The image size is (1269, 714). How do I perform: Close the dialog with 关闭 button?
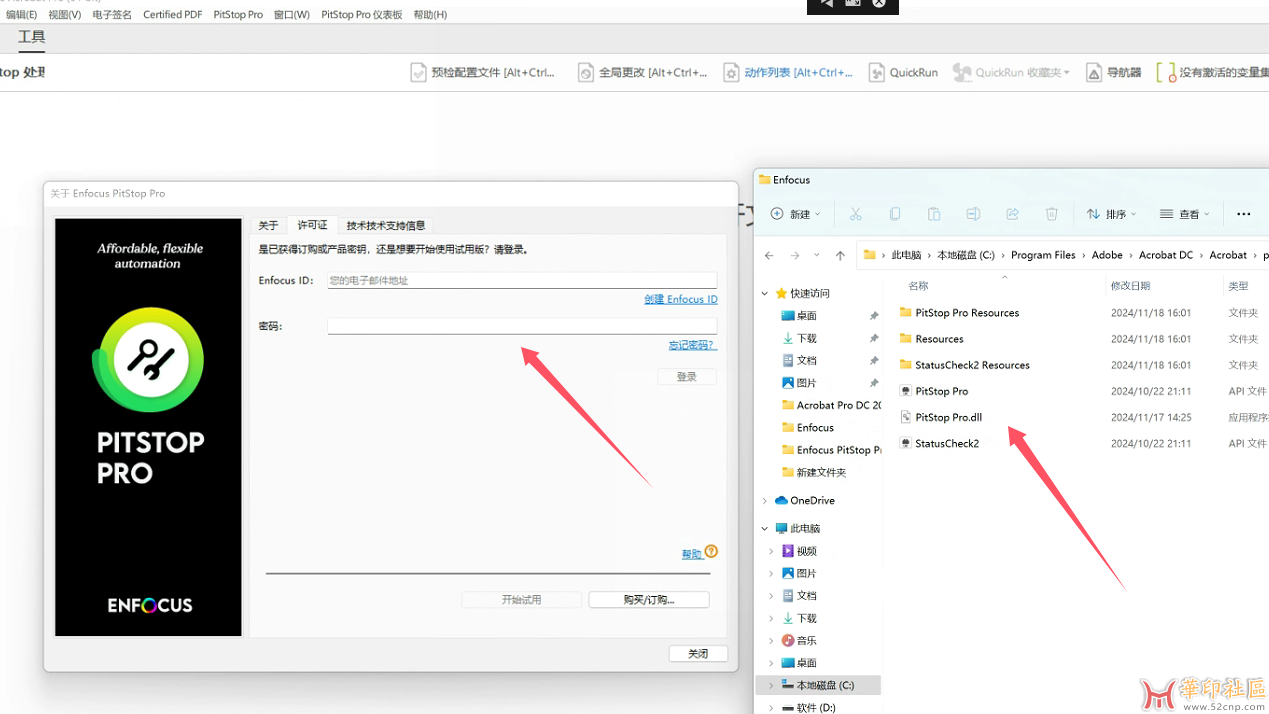[x=698, y=653]
